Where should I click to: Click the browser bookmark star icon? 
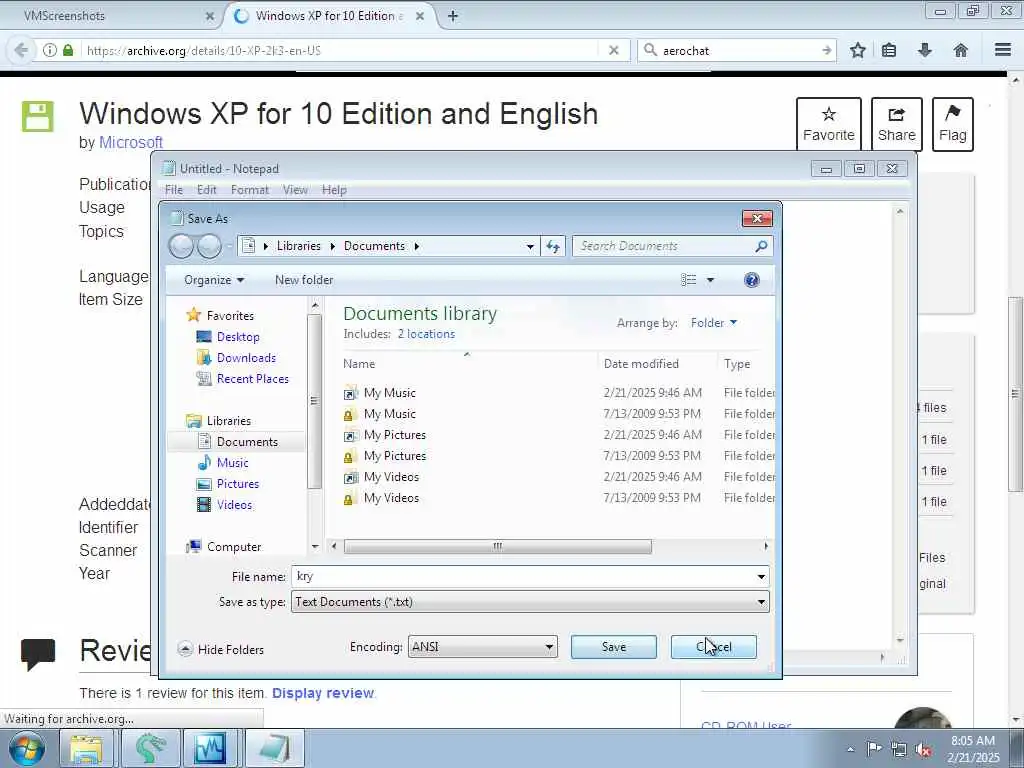coord(857,50)
